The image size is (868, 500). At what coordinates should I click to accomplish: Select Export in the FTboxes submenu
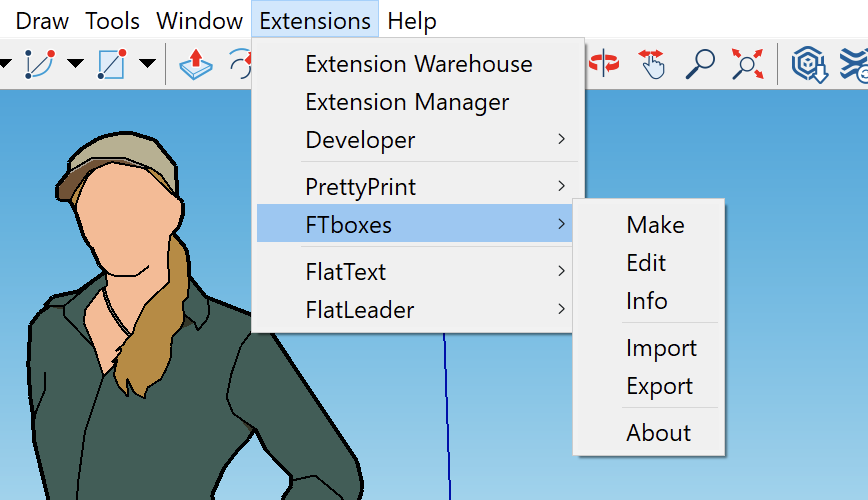659,386
